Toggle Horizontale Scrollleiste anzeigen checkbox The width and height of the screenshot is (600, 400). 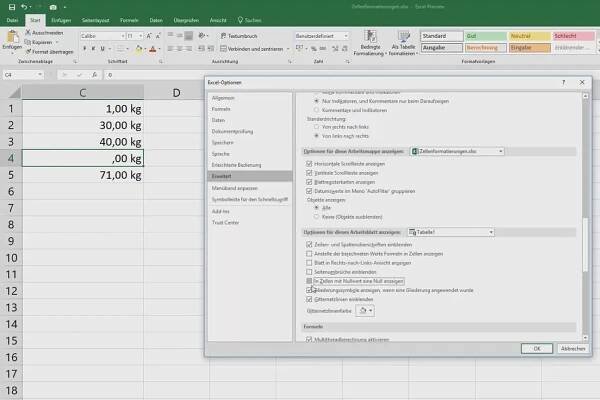point(308,162)
